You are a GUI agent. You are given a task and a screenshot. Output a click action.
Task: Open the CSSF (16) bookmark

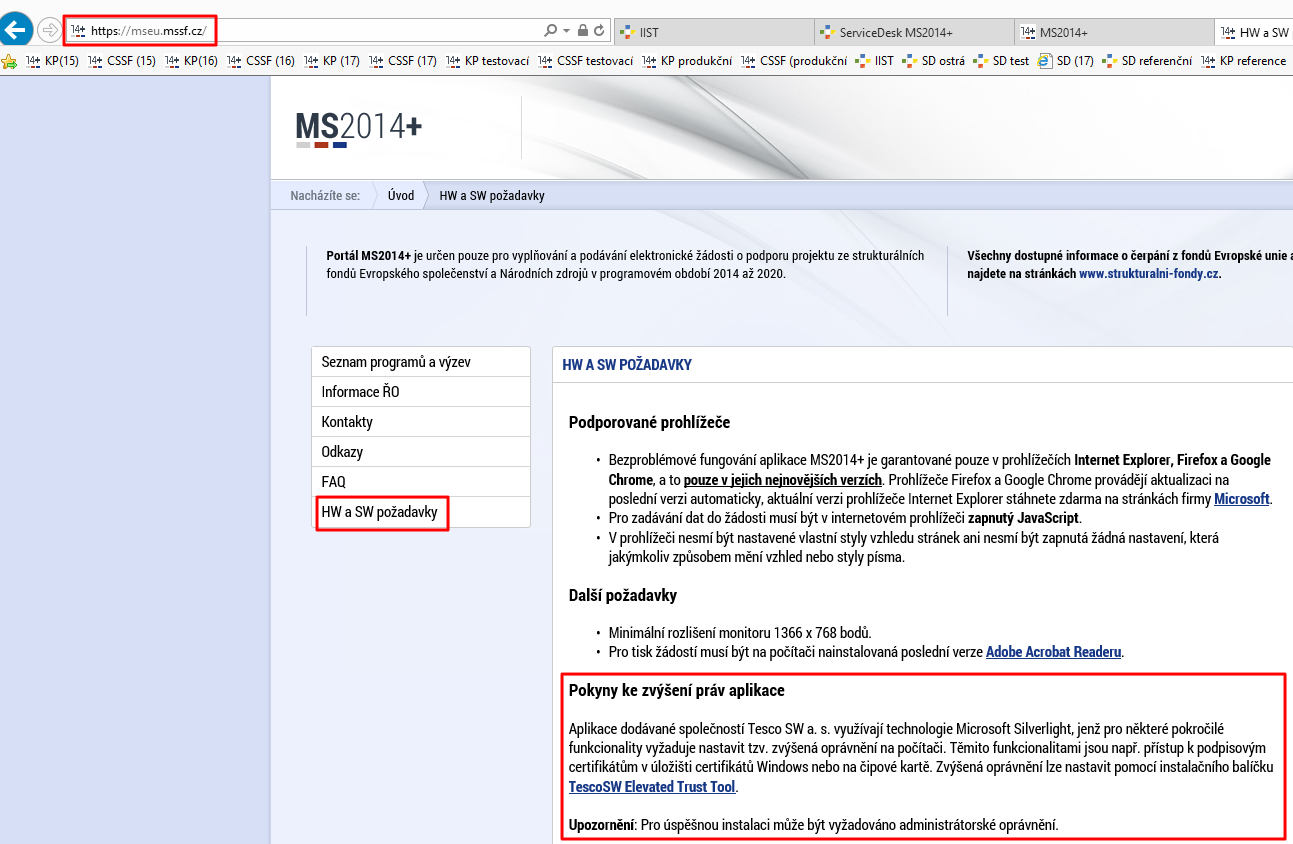point(261,61)
